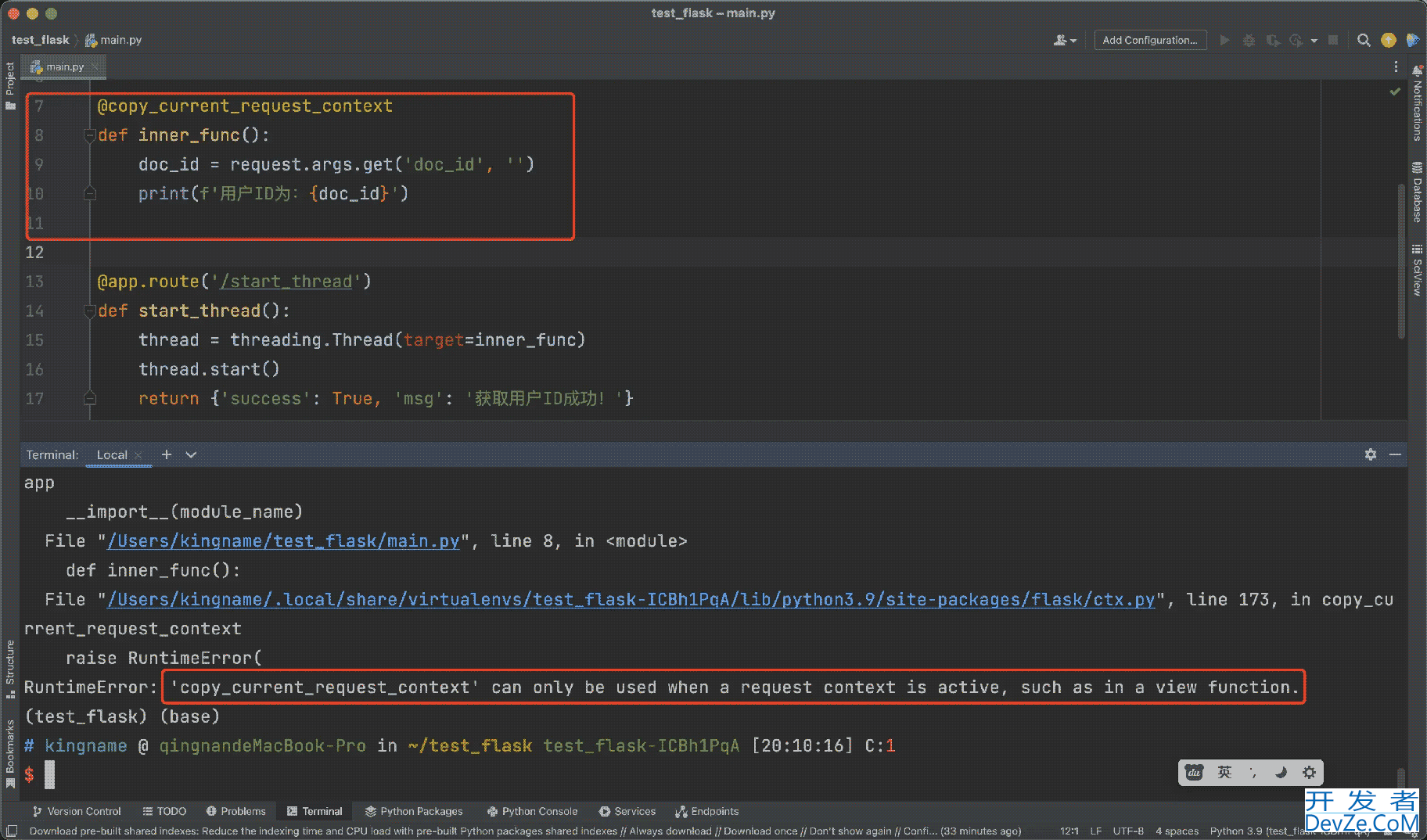Switch to Terminal tool window button
The image size is (1427, 840).
(x=315, y=812)
